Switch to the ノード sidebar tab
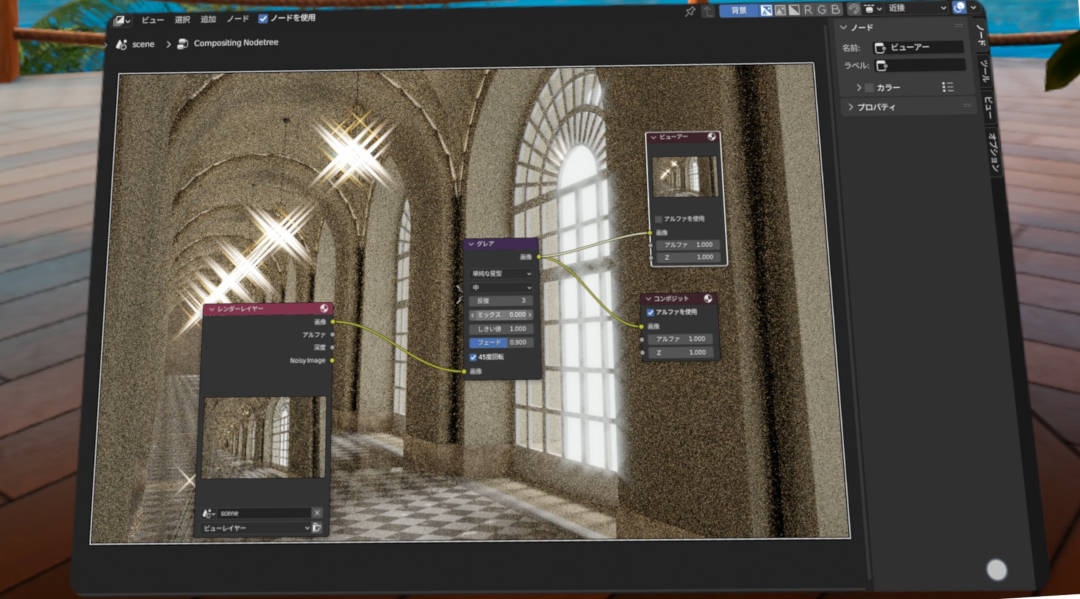The height and width of the screenshot is (599, 1080). (x=981, y=35)
